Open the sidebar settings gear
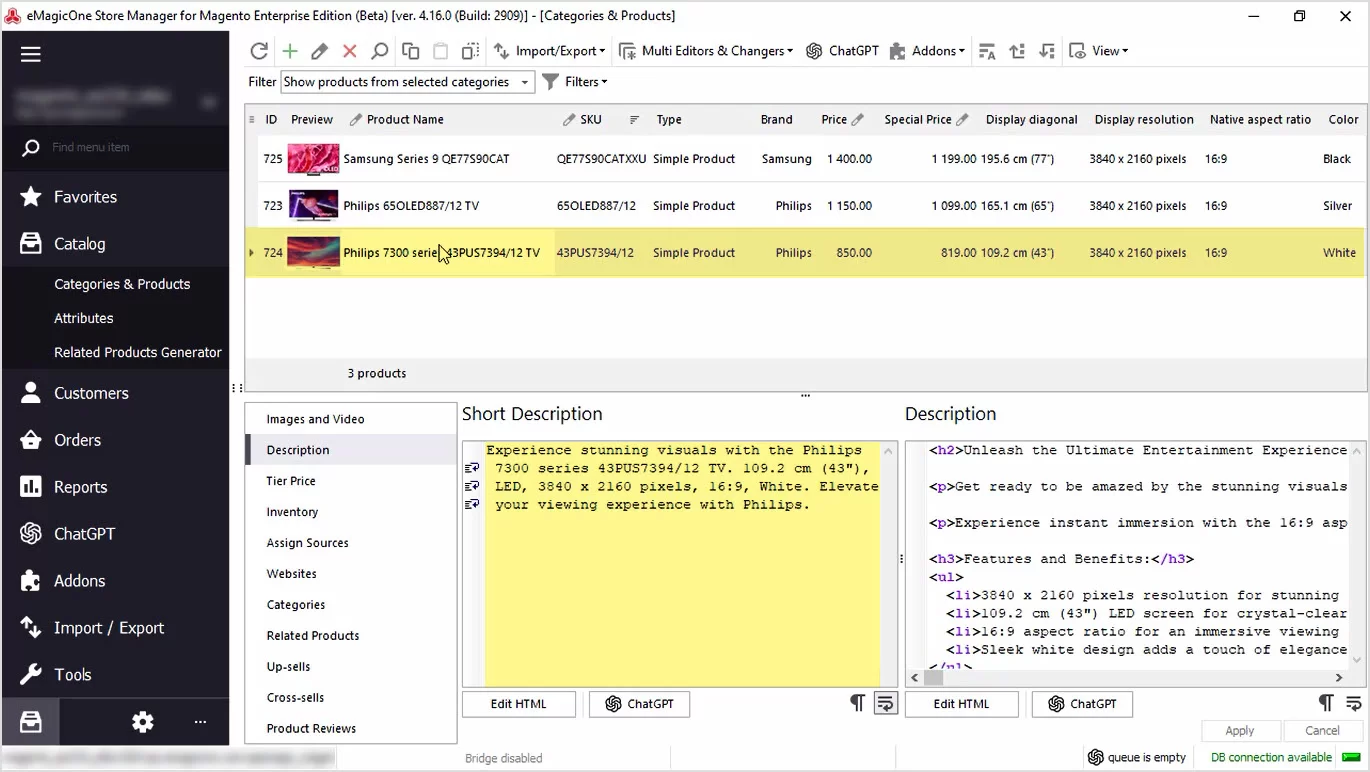This screenshot has height=772, width=1370. coord(143,722)
